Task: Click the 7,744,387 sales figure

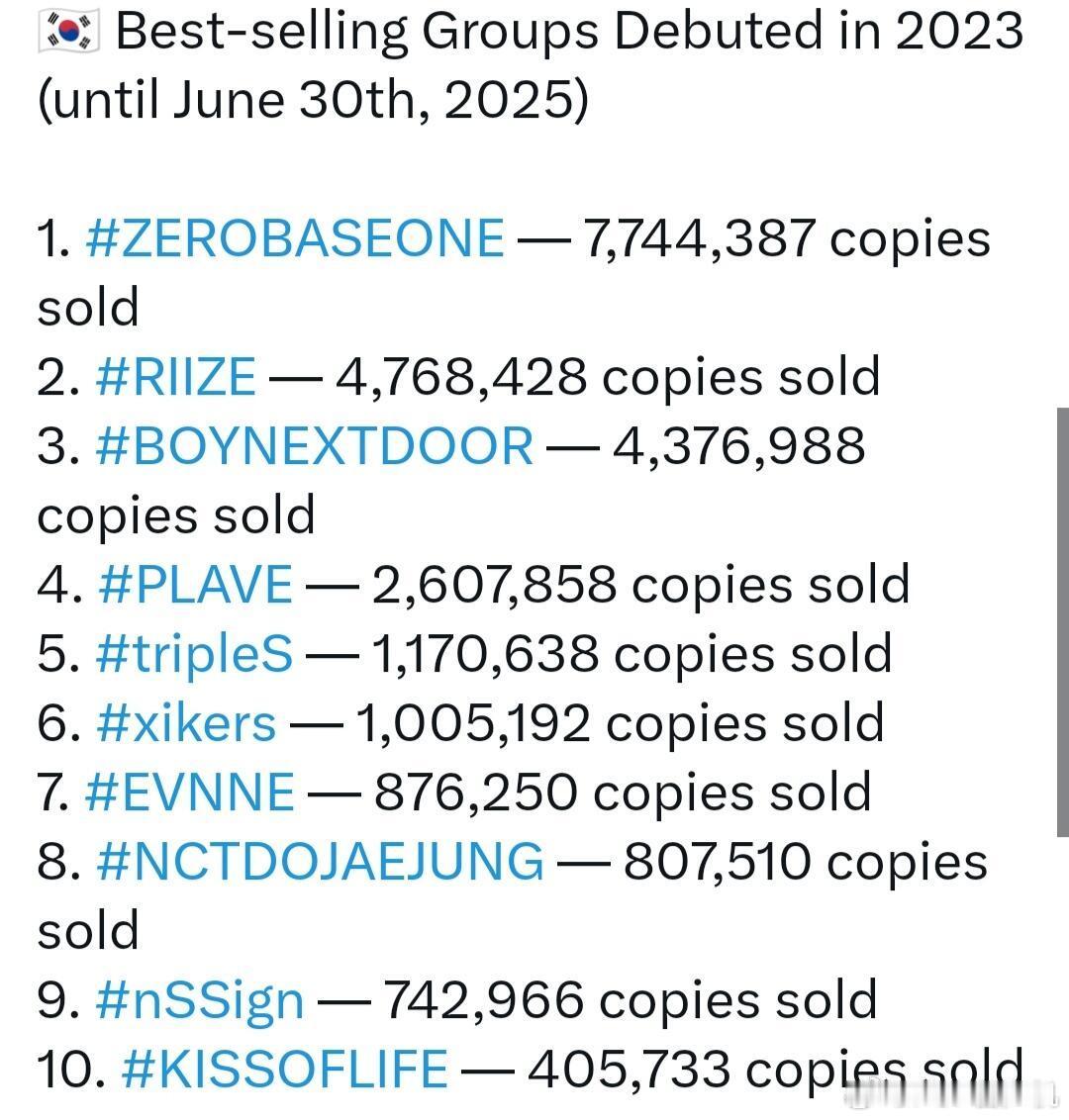Action: point(700,237)
